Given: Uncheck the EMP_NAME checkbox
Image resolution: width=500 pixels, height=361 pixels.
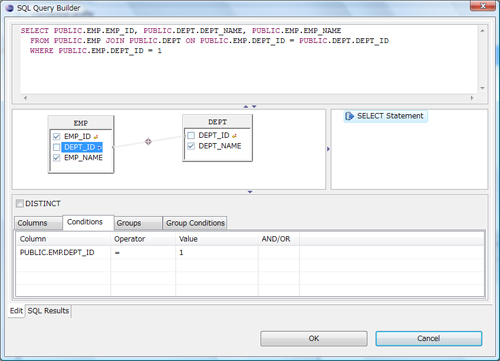Looking at the screenshot, I should click(x=56, y=158).
